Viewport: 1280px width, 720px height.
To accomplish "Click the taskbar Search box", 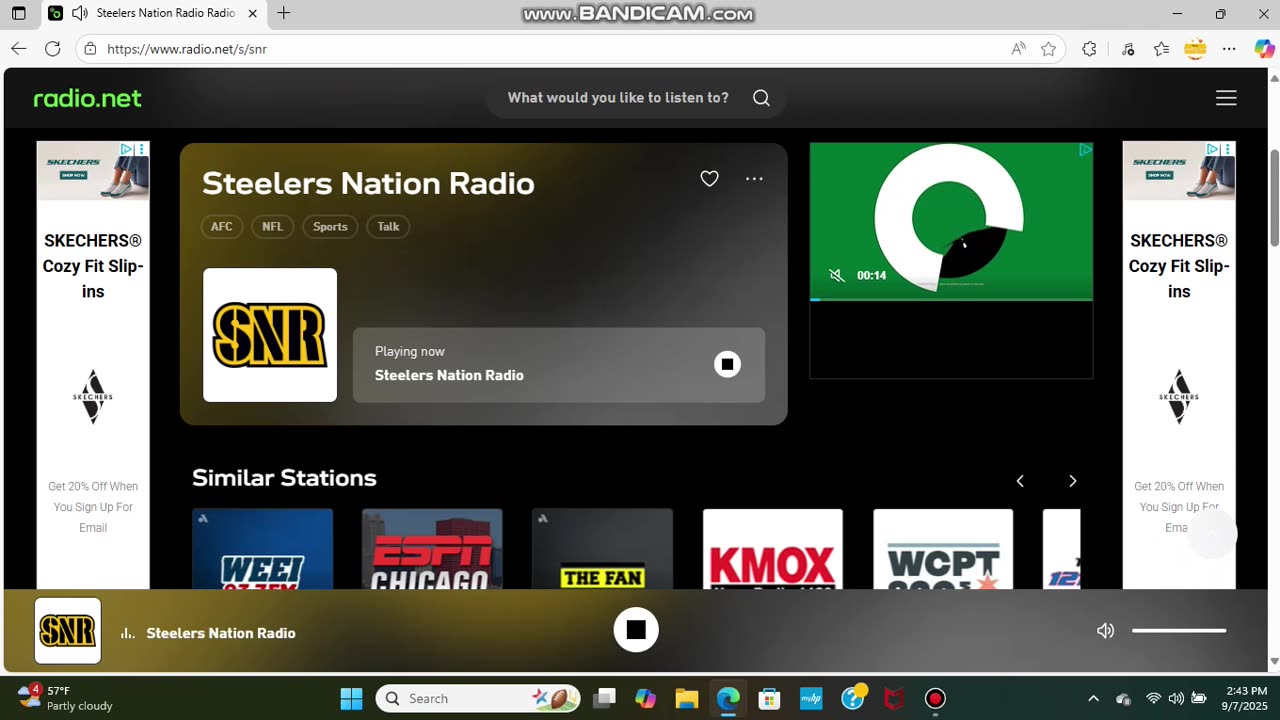I will coord(477,698).
